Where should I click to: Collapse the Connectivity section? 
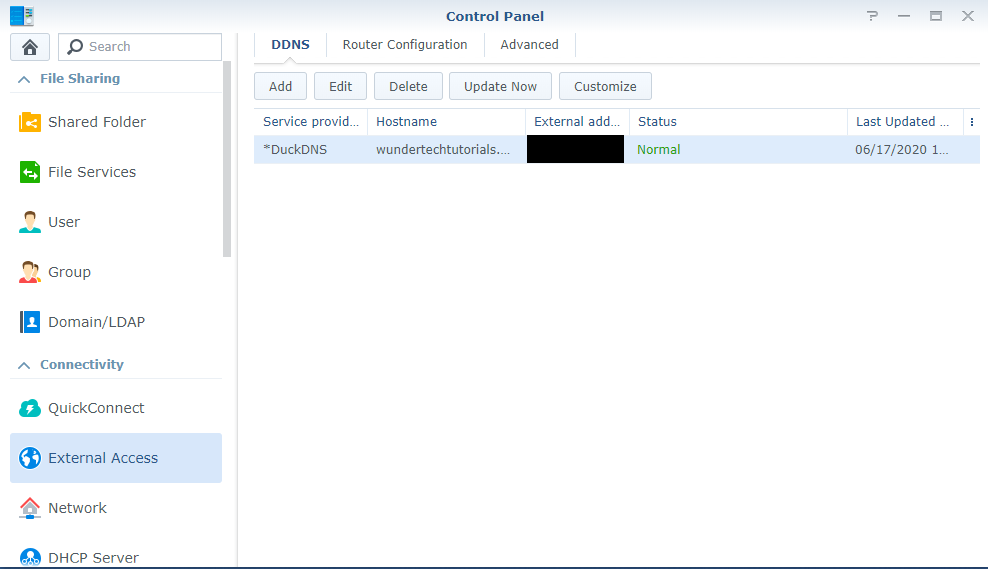[x=24, y=365]
